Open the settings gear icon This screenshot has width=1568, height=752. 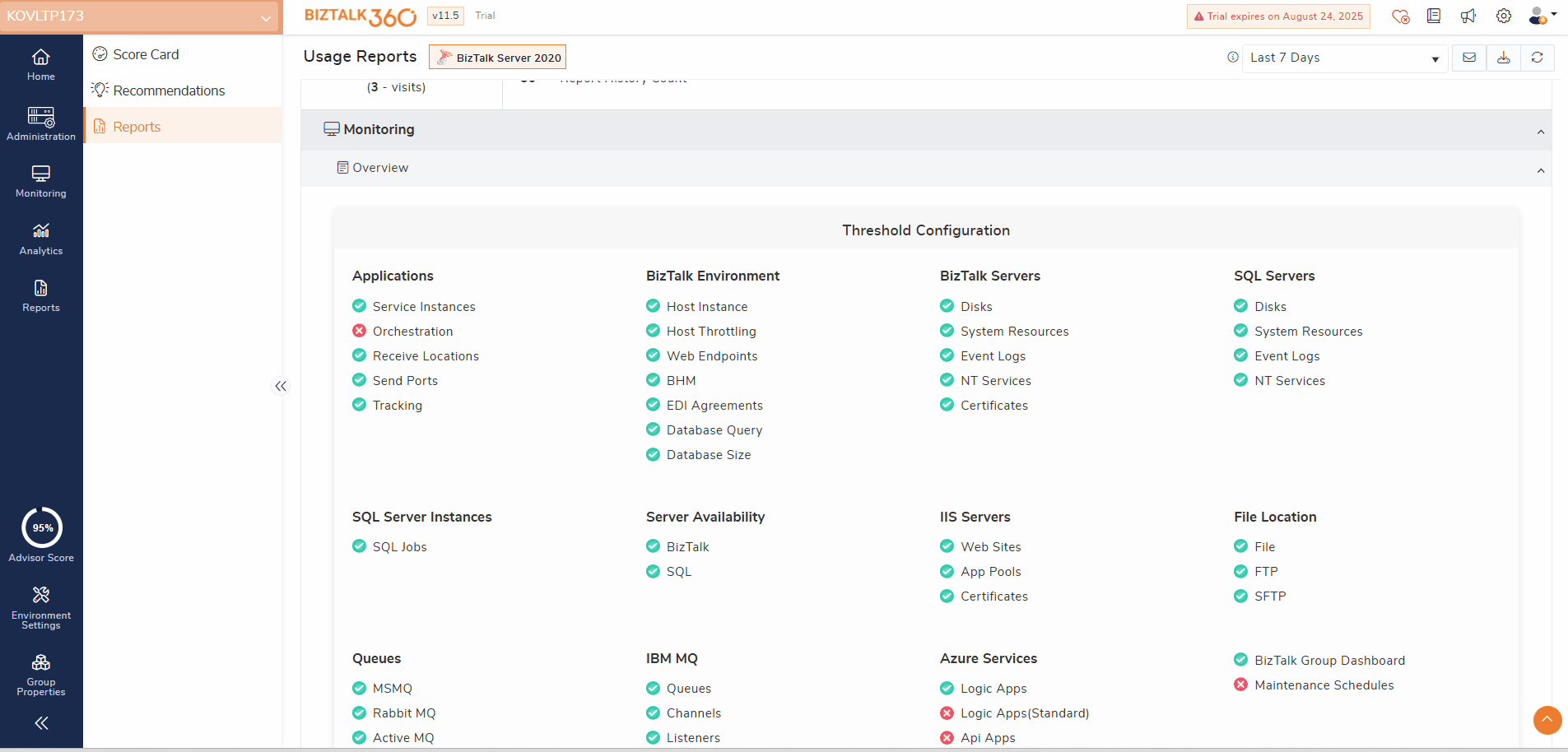(x=1503, y=16)
